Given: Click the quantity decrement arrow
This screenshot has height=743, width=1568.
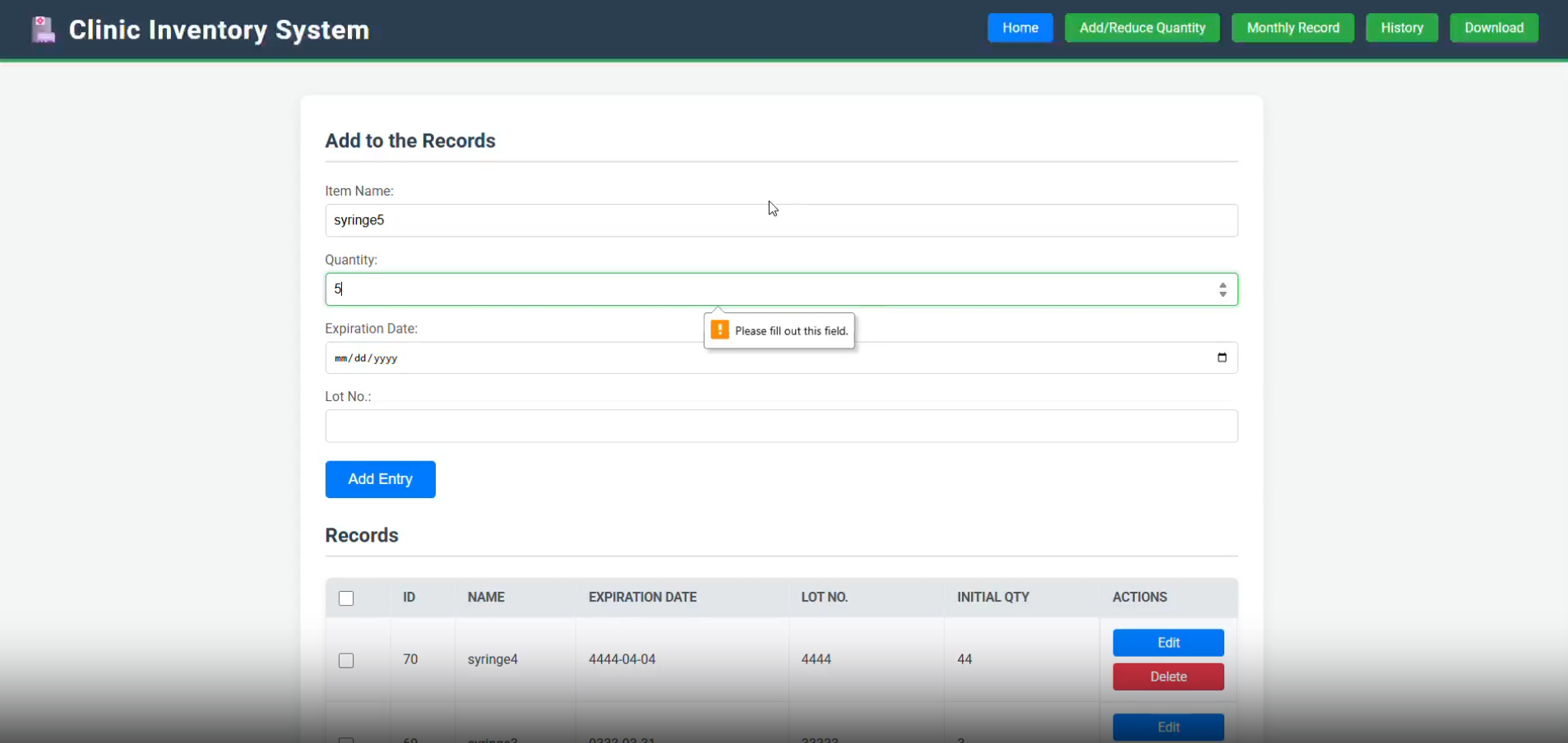Looking at the screenshot, I should [1223, 295].
